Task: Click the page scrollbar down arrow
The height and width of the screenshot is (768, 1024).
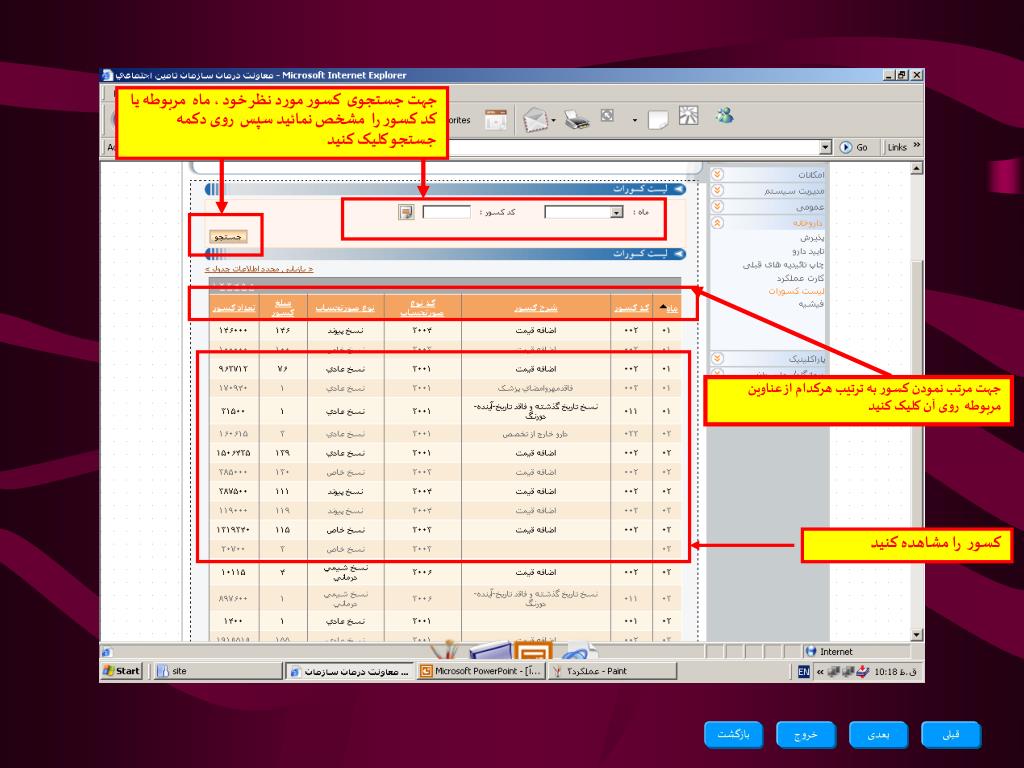Action: 917,635
